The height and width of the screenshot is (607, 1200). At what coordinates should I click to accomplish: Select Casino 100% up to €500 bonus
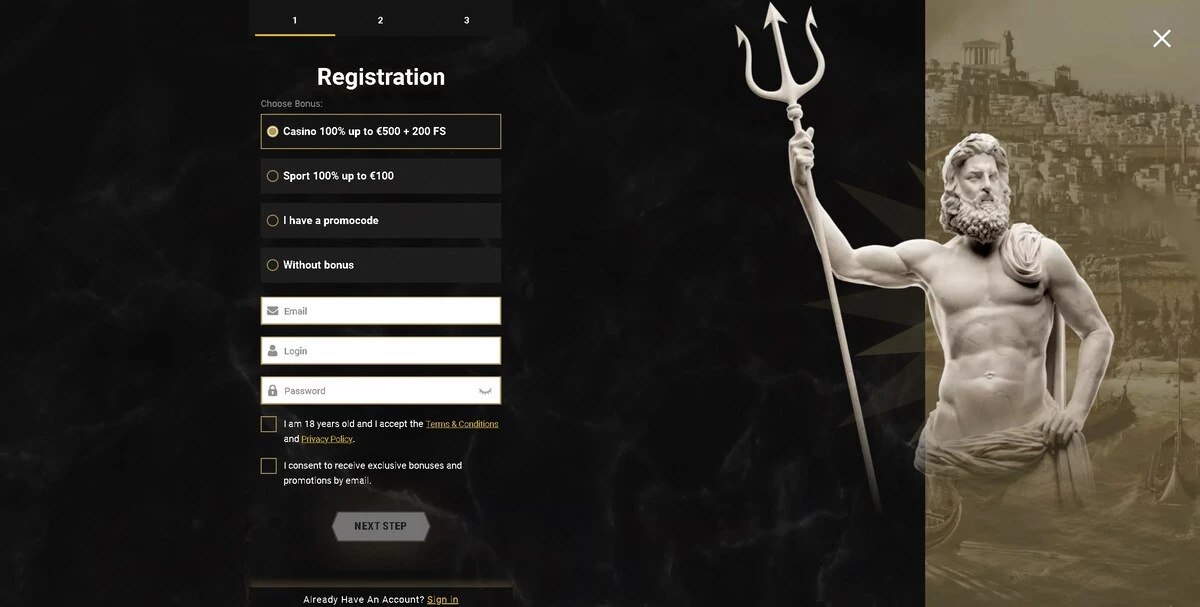[381, 131]
